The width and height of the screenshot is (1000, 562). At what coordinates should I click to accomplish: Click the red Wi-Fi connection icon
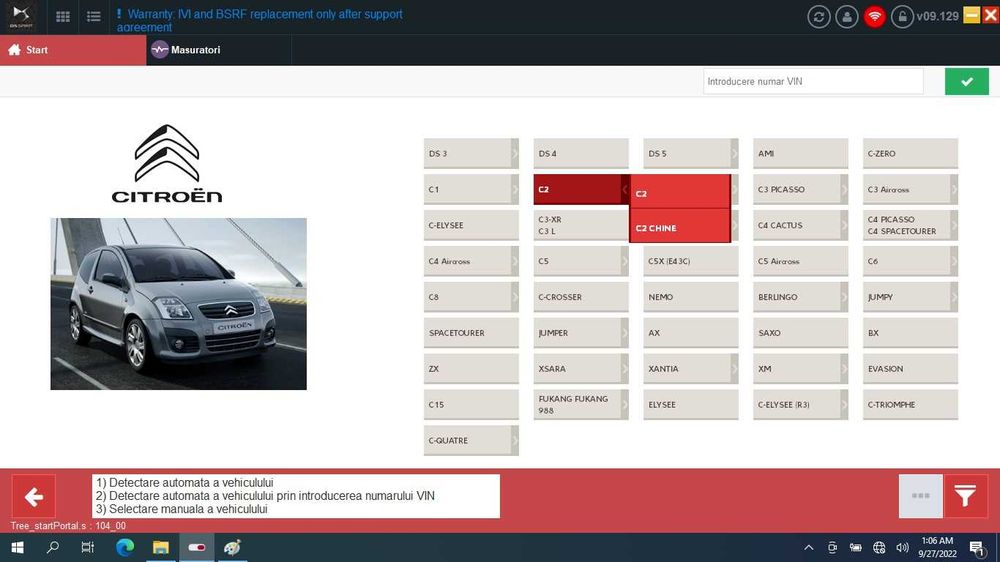(874, 17)
